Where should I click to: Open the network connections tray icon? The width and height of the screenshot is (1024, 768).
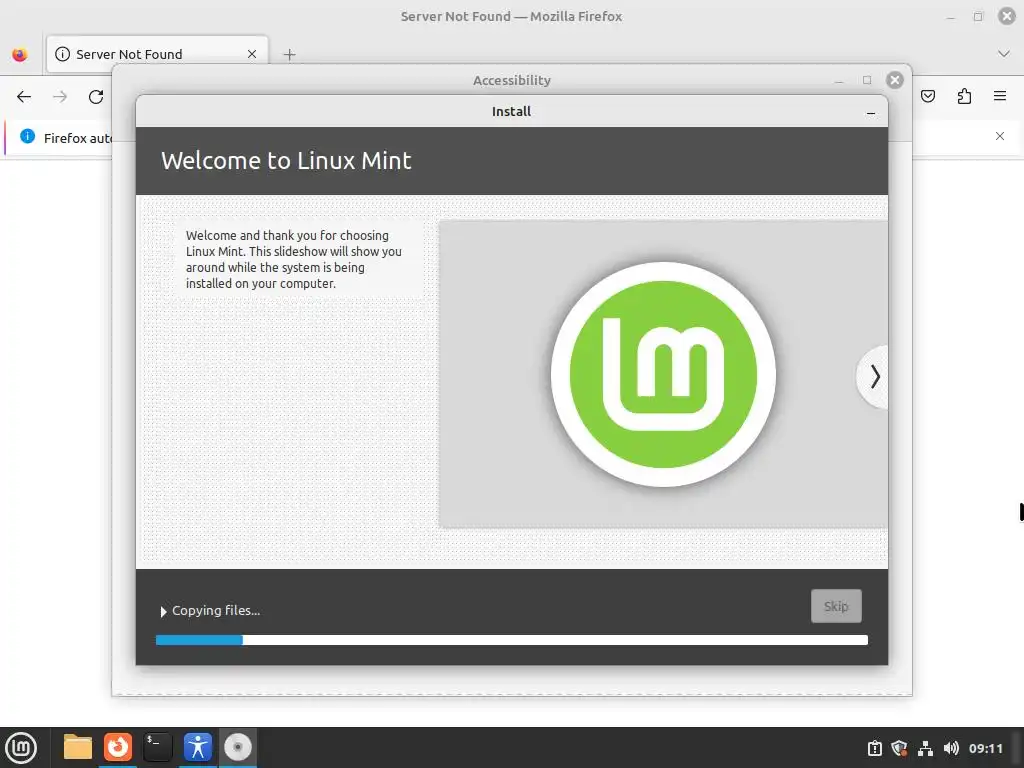[x=925, y=748]
